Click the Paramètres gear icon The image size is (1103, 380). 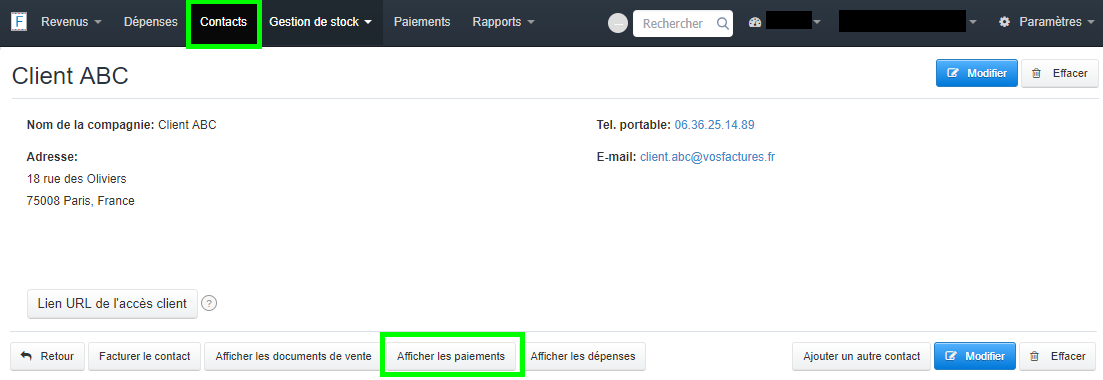click(x=1005, y=22)
